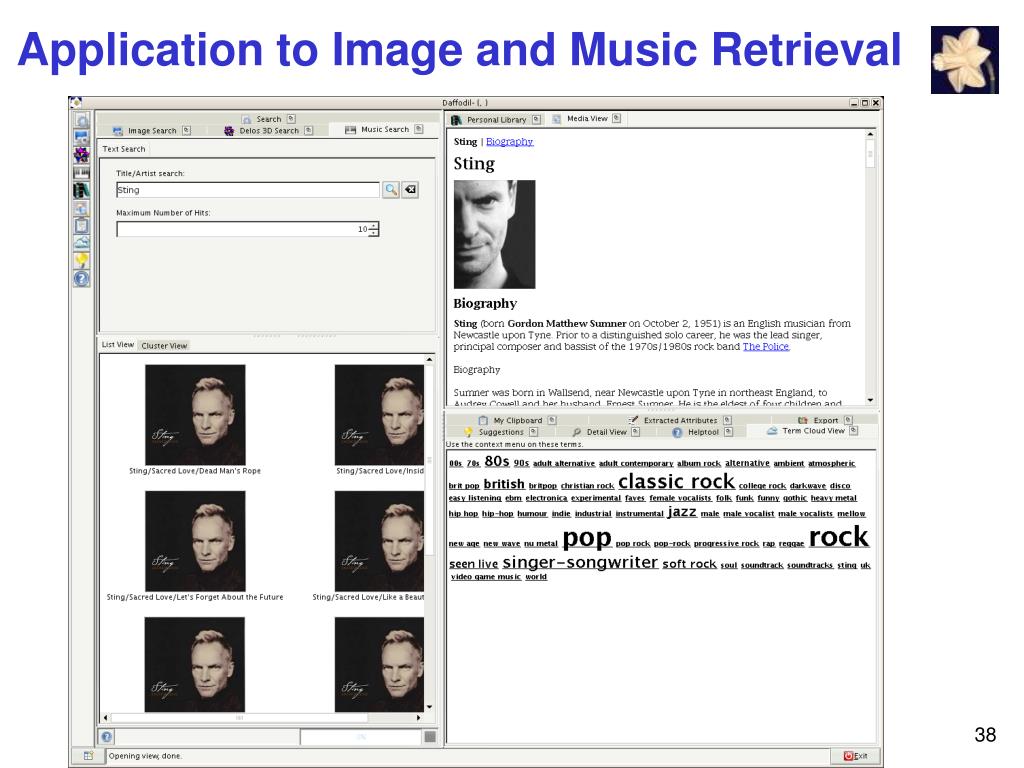
Task: Follow The Police link in biography
Action: (765, 347)
